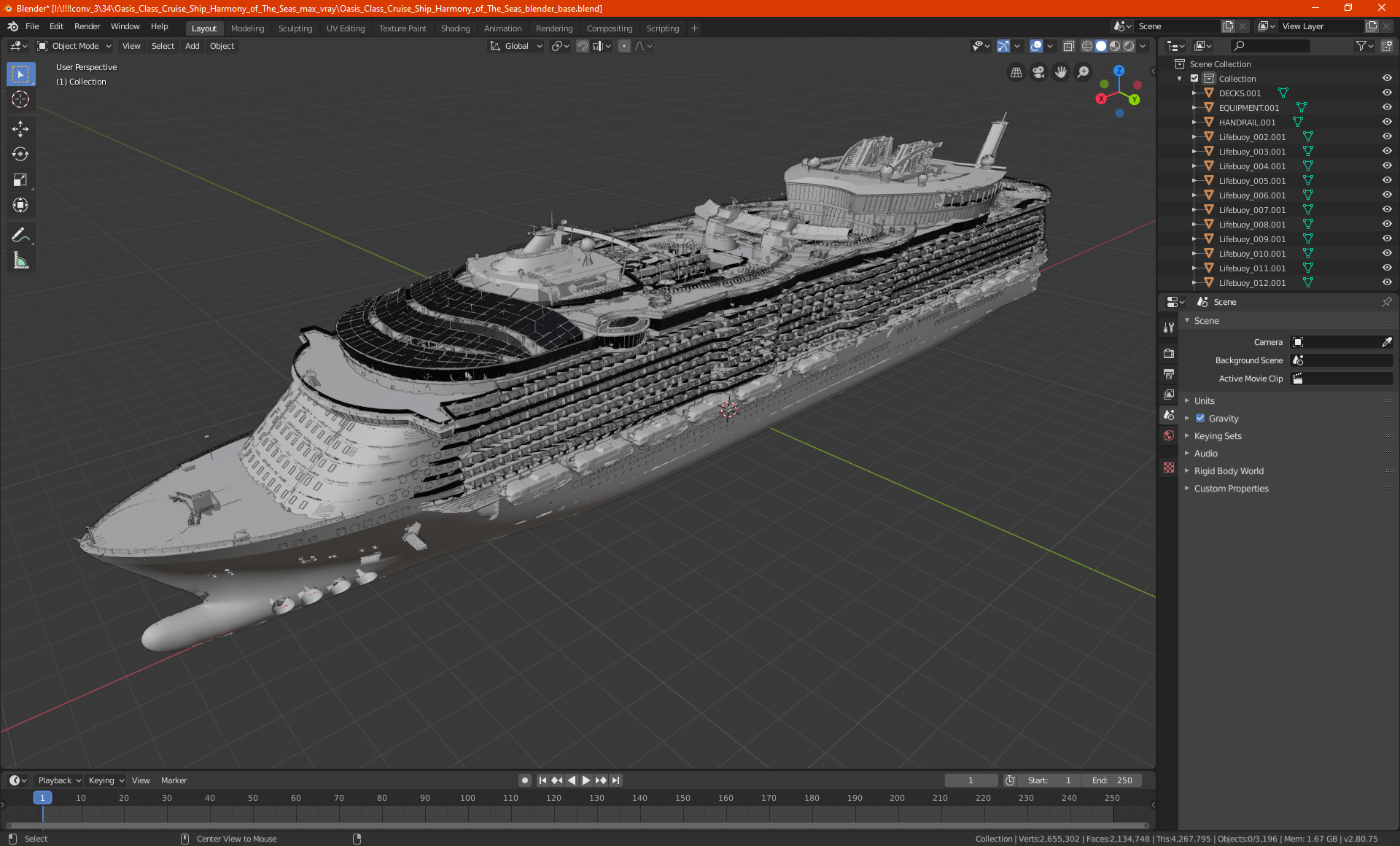This screenshot has width=1400, height=846.
Task: Toggle visibility of Lifebuoy_012.001
Action: [1387, 283]
